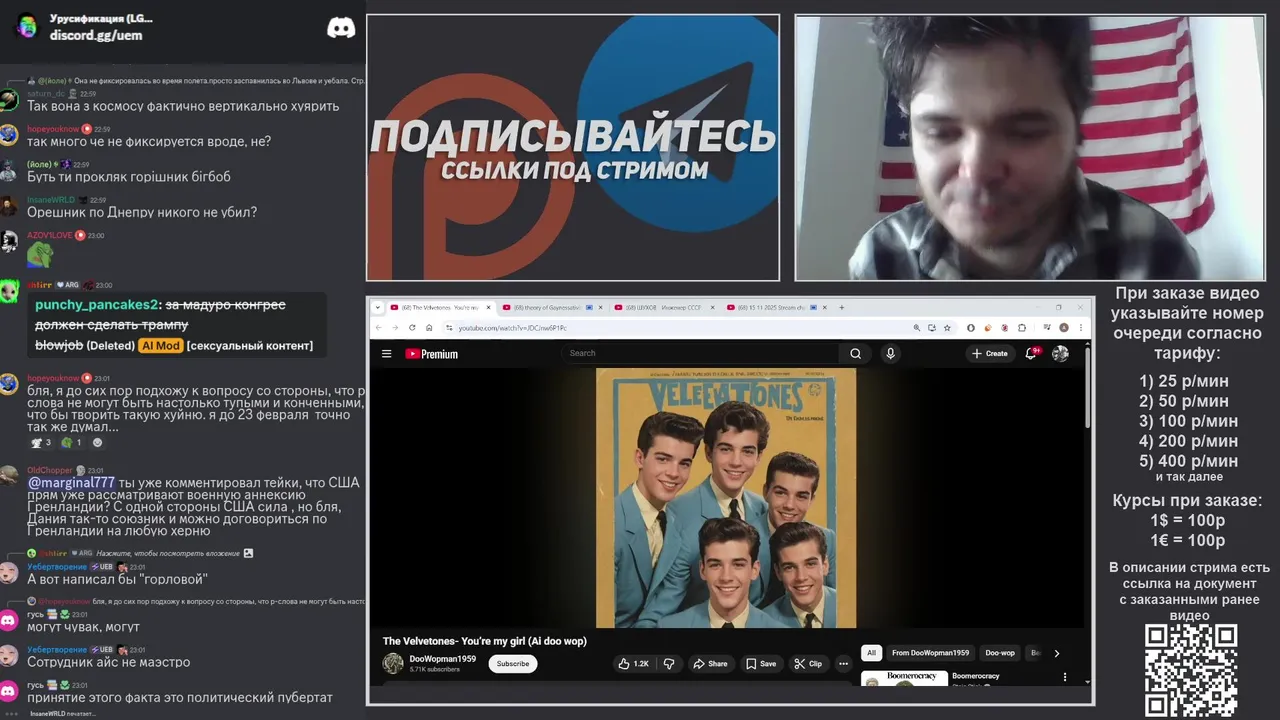
Task: Click the discord.gg/uem invite text
Action: point(96,35)
